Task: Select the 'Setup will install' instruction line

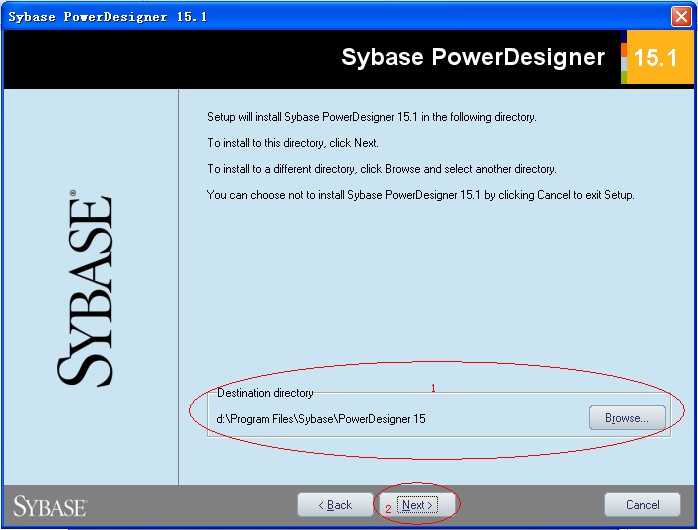Action: pos(371,117)
